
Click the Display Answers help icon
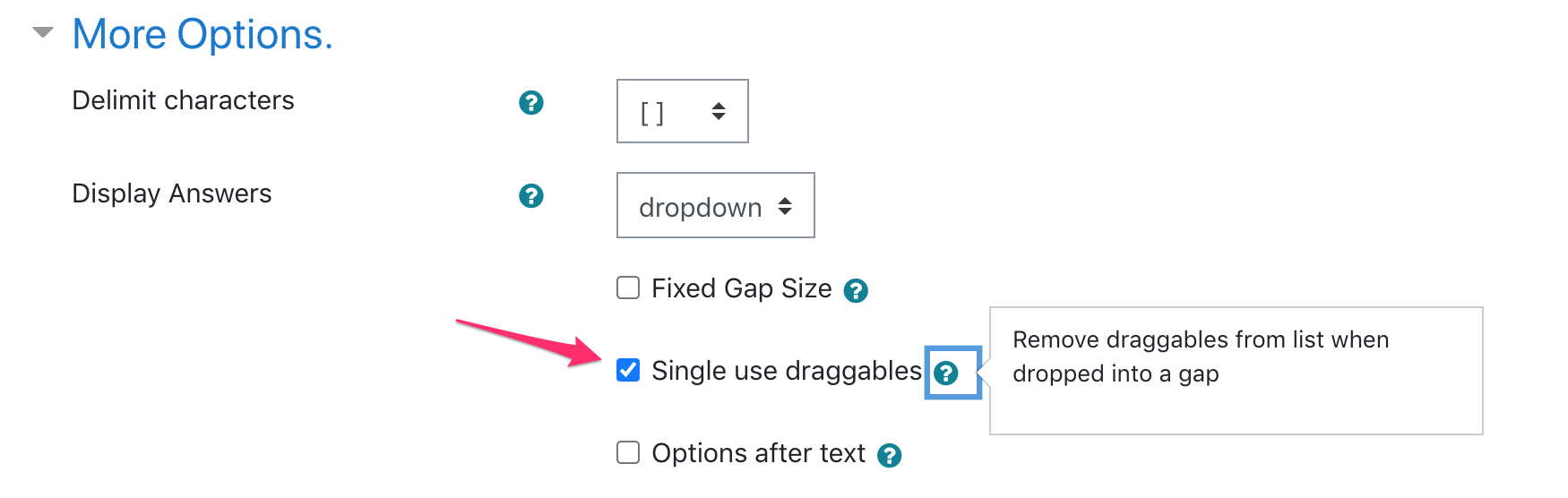531,196
